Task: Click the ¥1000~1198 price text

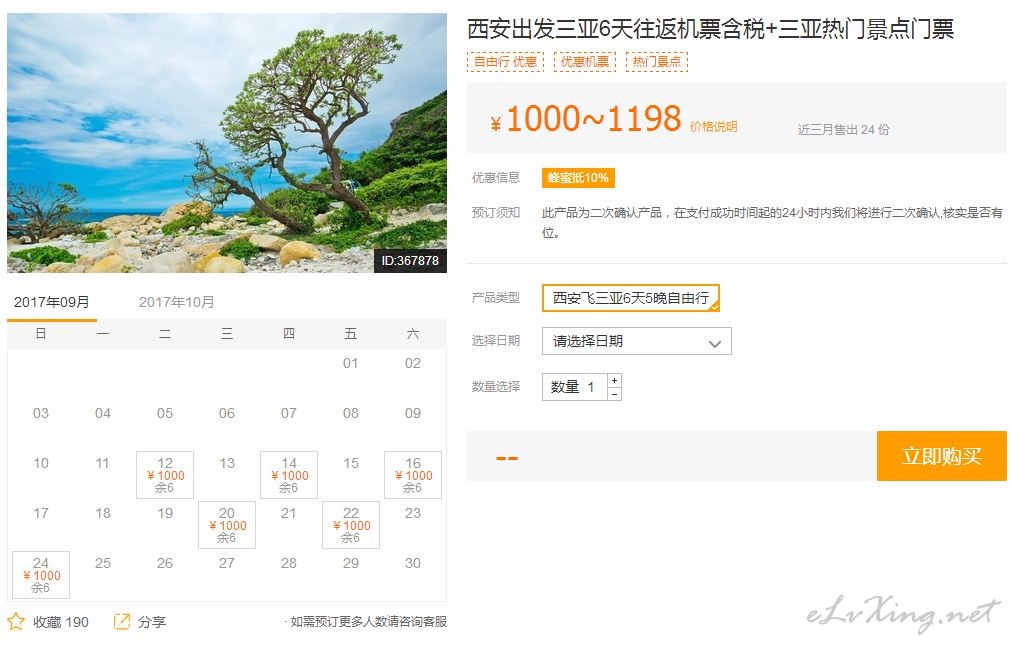Action: [x=586, y=119]
